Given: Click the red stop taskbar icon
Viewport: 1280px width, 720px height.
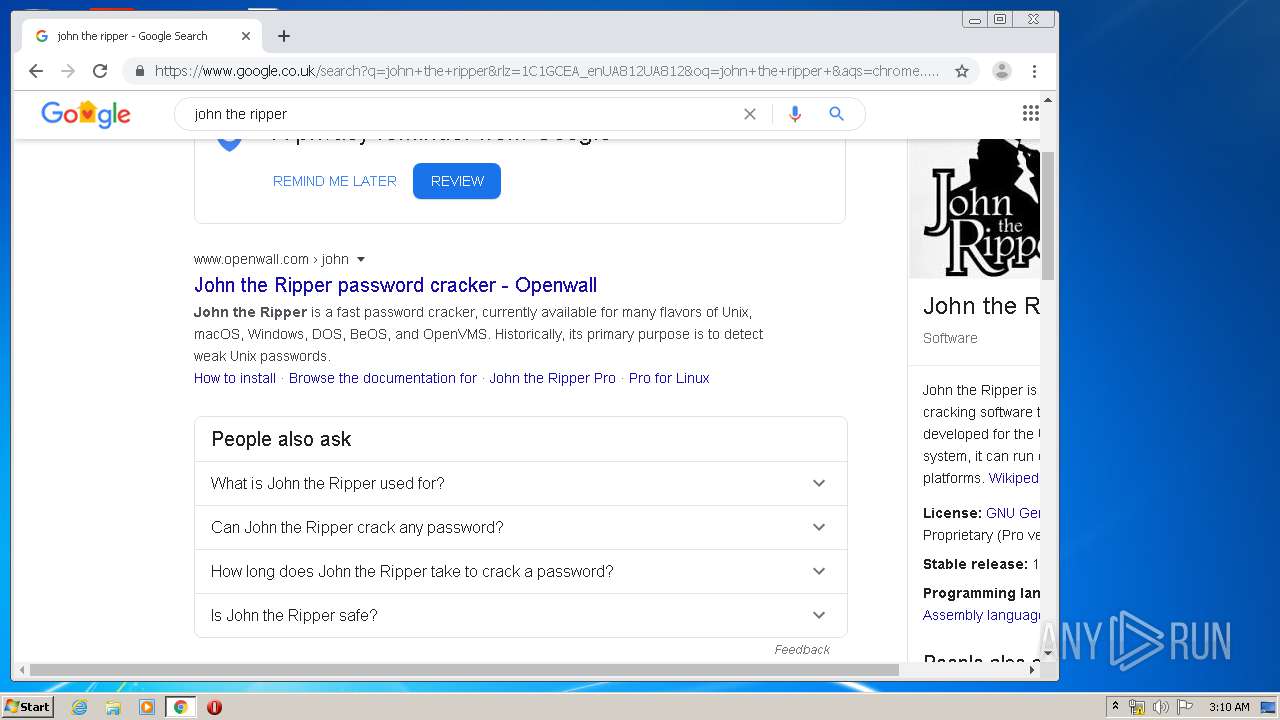Looking at the screenshot, I should click(x=214, y=707).
